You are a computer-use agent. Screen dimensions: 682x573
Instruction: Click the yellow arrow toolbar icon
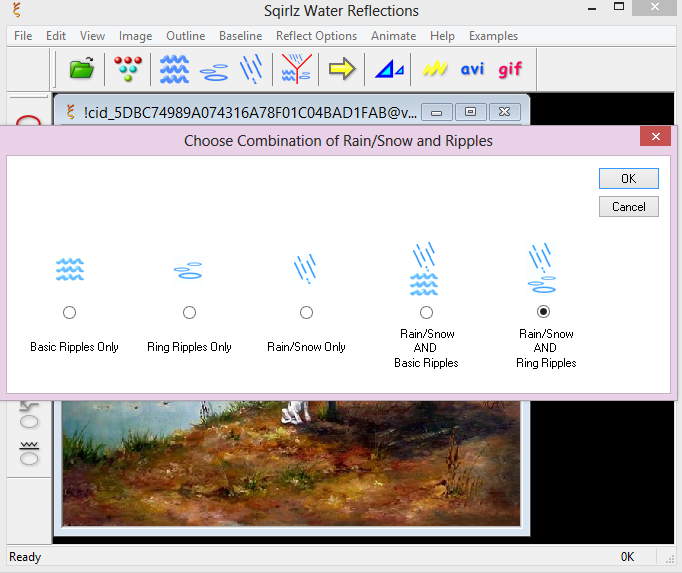(343, 69)
